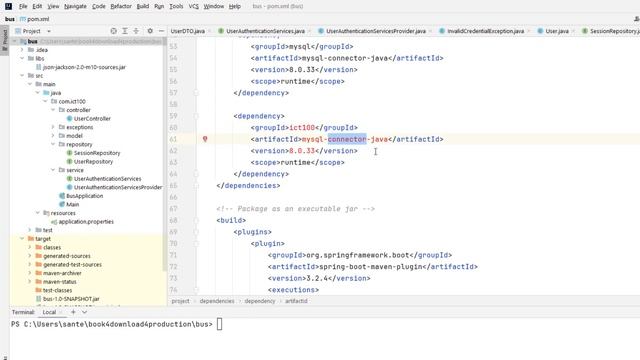Image resolution: width=640 pixels, height=360 pixels.
Task: Open the Build menu
Action: [x=143, y=6]
